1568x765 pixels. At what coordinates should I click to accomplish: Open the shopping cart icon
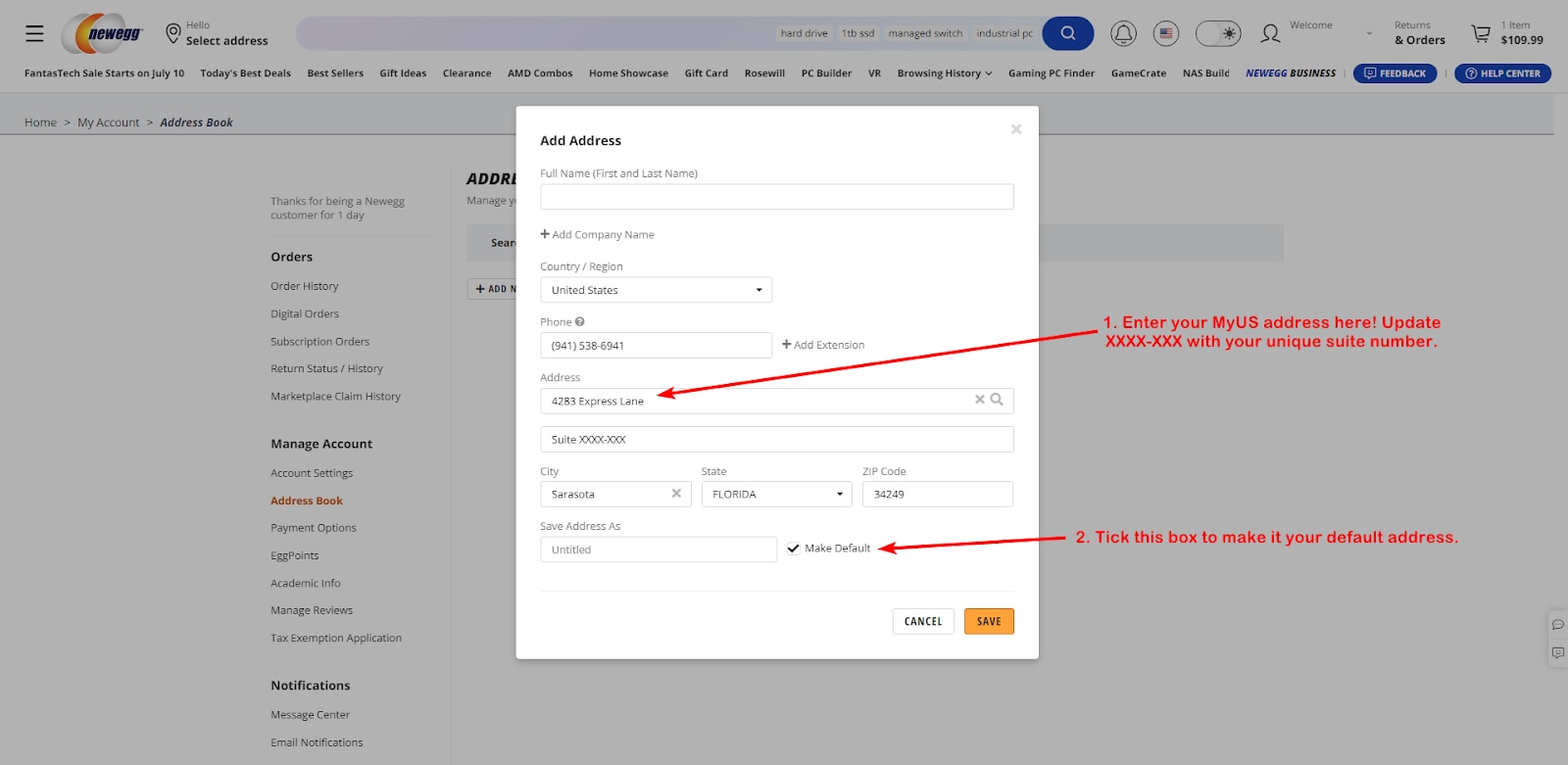click(x=1481, y=33)
